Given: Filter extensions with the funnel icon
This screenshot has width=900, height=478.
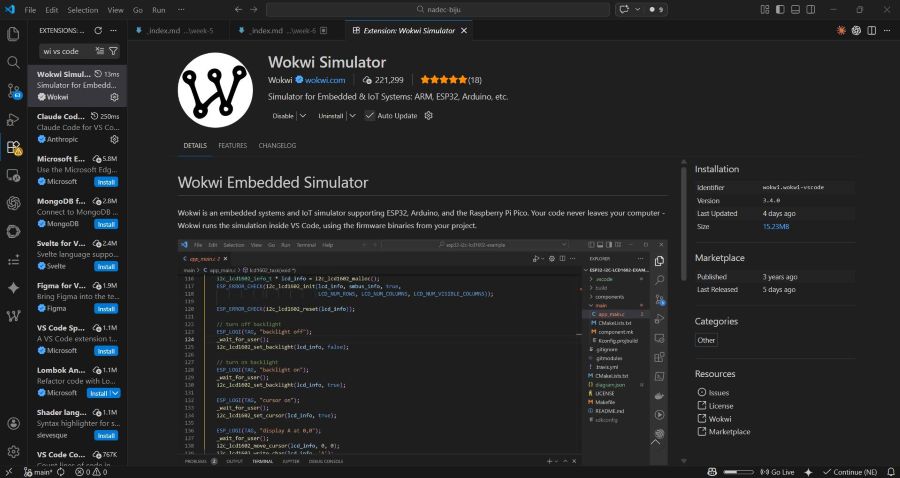Looking at the screenshot, I should 113,51.
